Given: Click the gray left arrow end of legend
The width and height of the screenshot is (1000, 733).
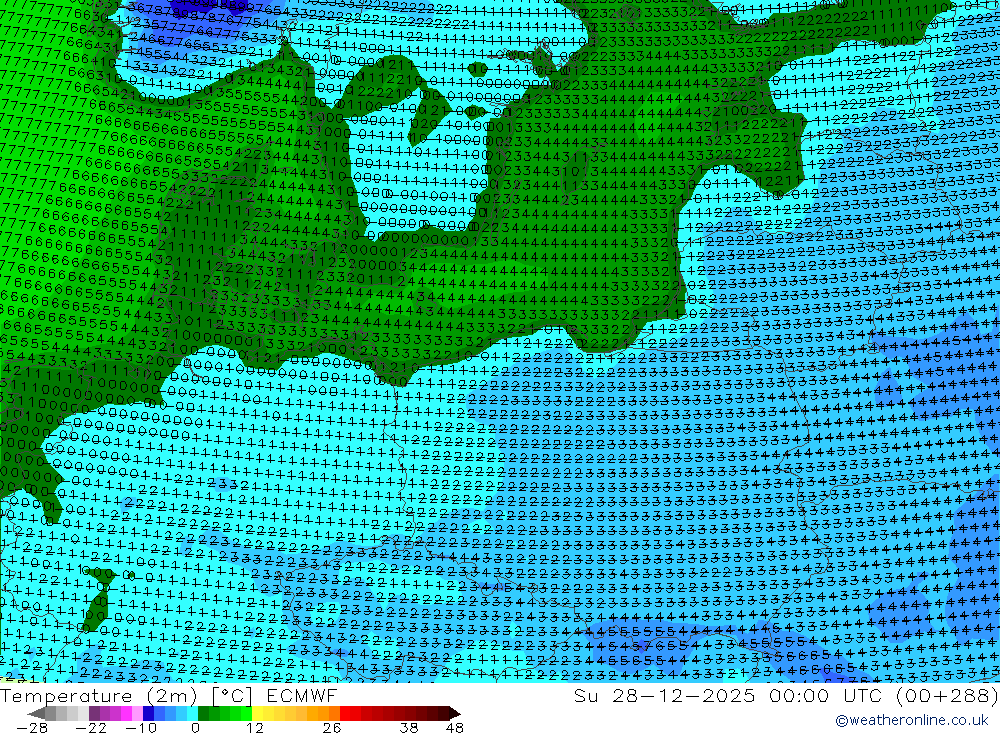Looking at the screenshot, I should pos(36,713).
